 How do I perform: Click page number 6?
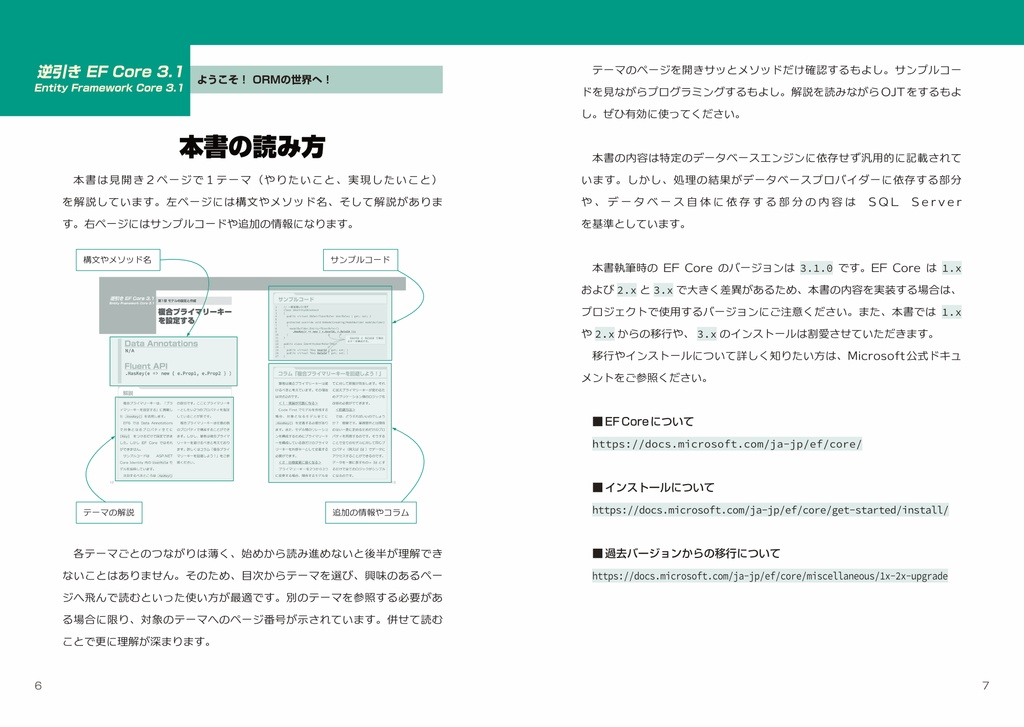coord(37,685)
